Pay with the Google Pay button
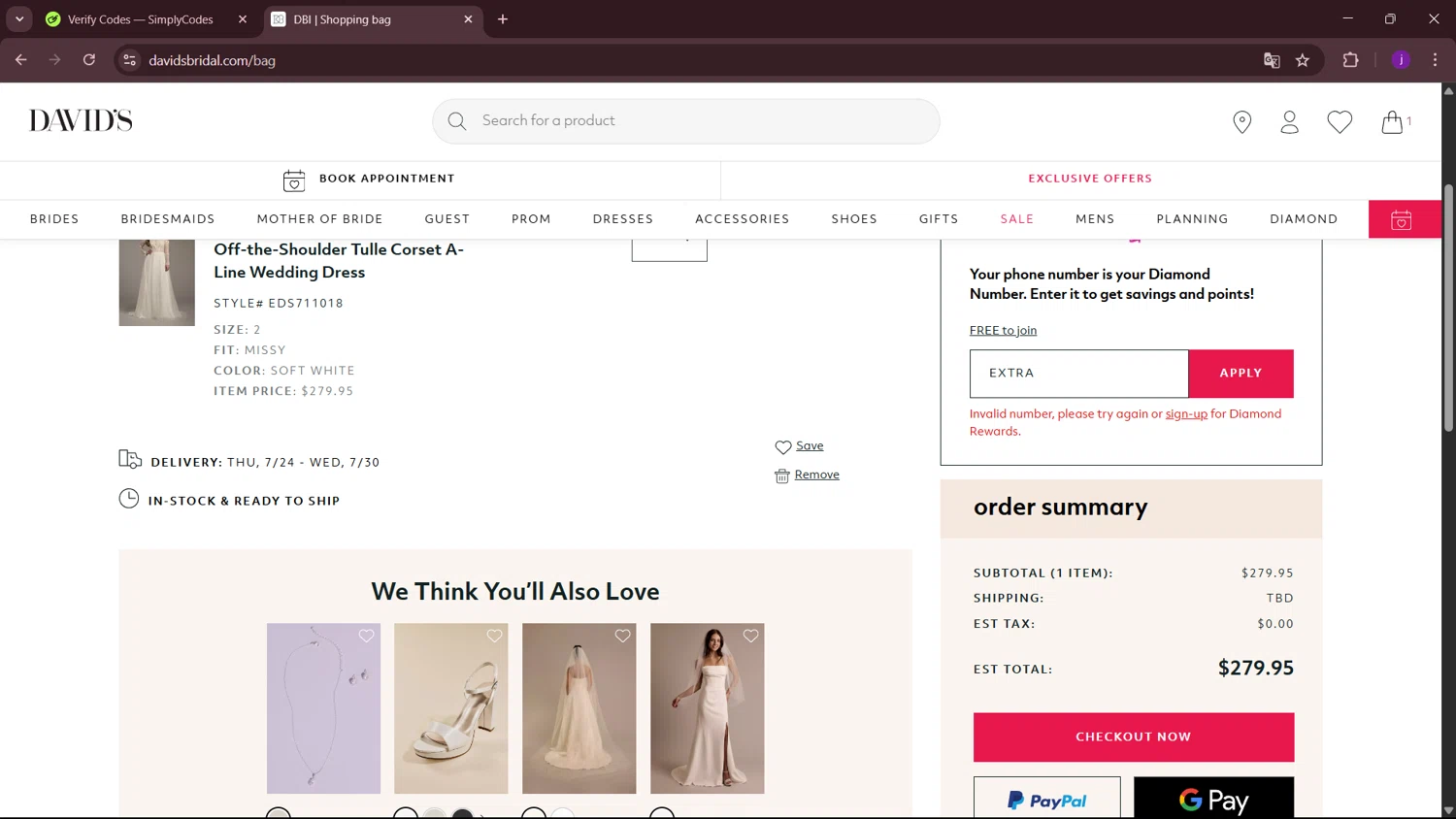 point(1213,800)
